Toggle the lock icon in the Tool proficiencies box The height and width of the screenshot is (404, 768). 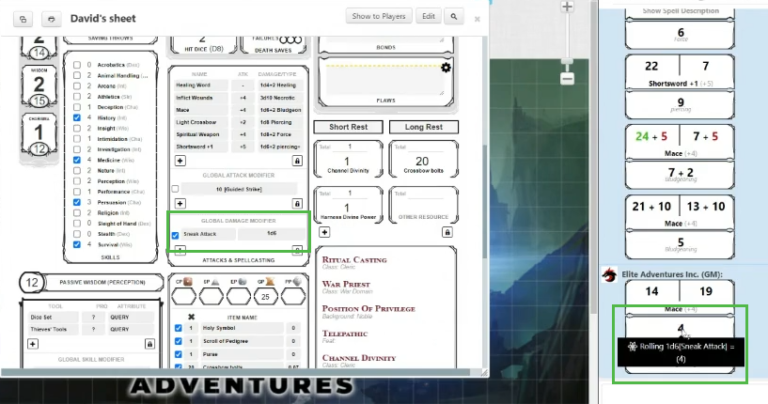[150, 344]
